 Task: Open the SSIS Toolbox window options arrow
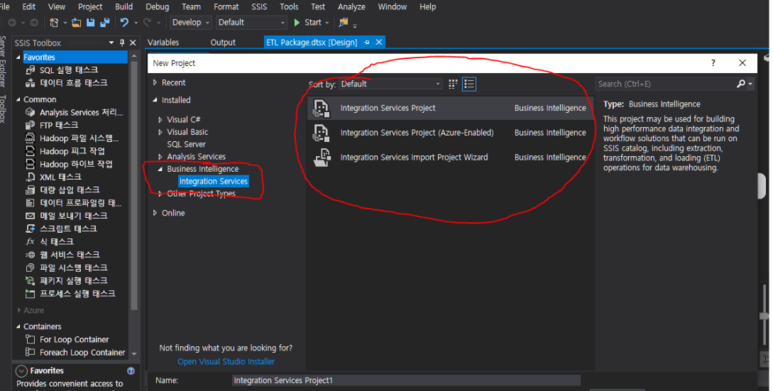coord(111,43)
